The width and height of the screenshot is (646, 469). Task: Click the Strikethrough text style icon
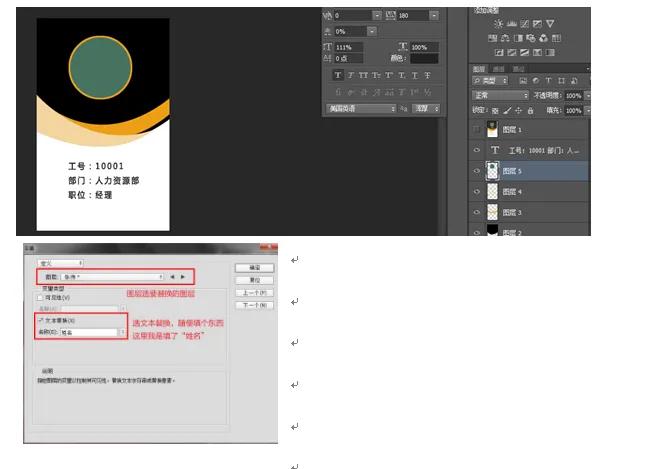pyautogui.click(x=428, y=75)
